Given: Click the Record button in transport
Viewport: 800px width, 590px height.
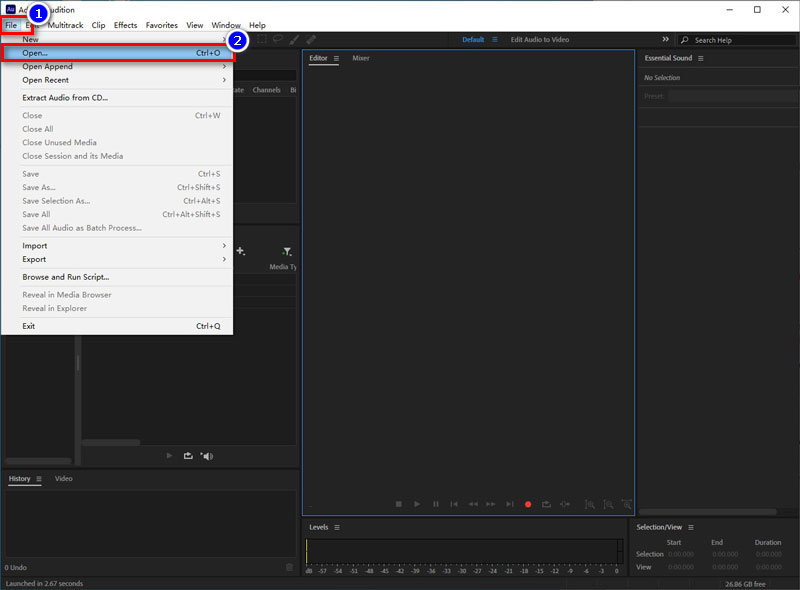Looking at the screenshot, I should pos(528,505).
